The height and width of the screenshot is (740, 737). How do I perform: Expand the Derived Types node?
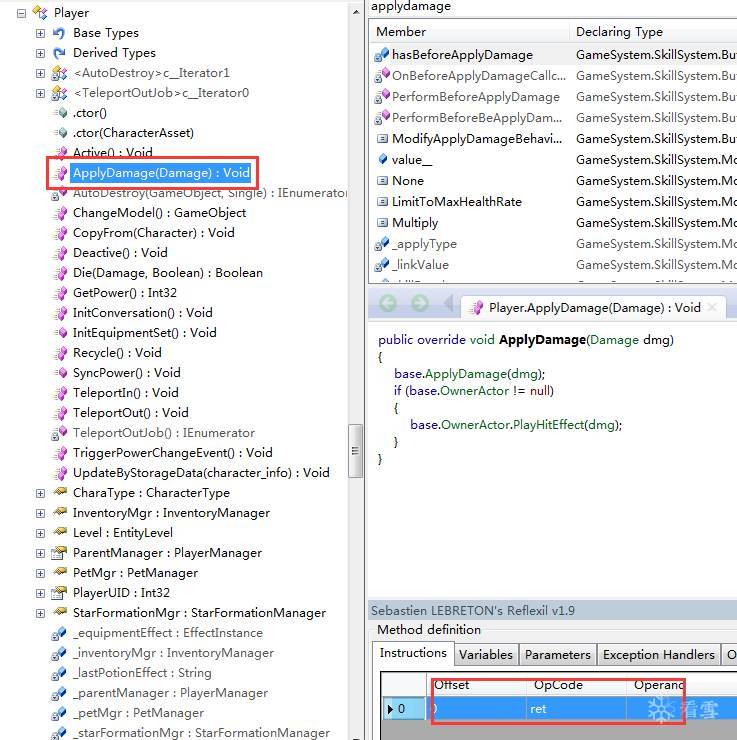click(x=41, y=53)
